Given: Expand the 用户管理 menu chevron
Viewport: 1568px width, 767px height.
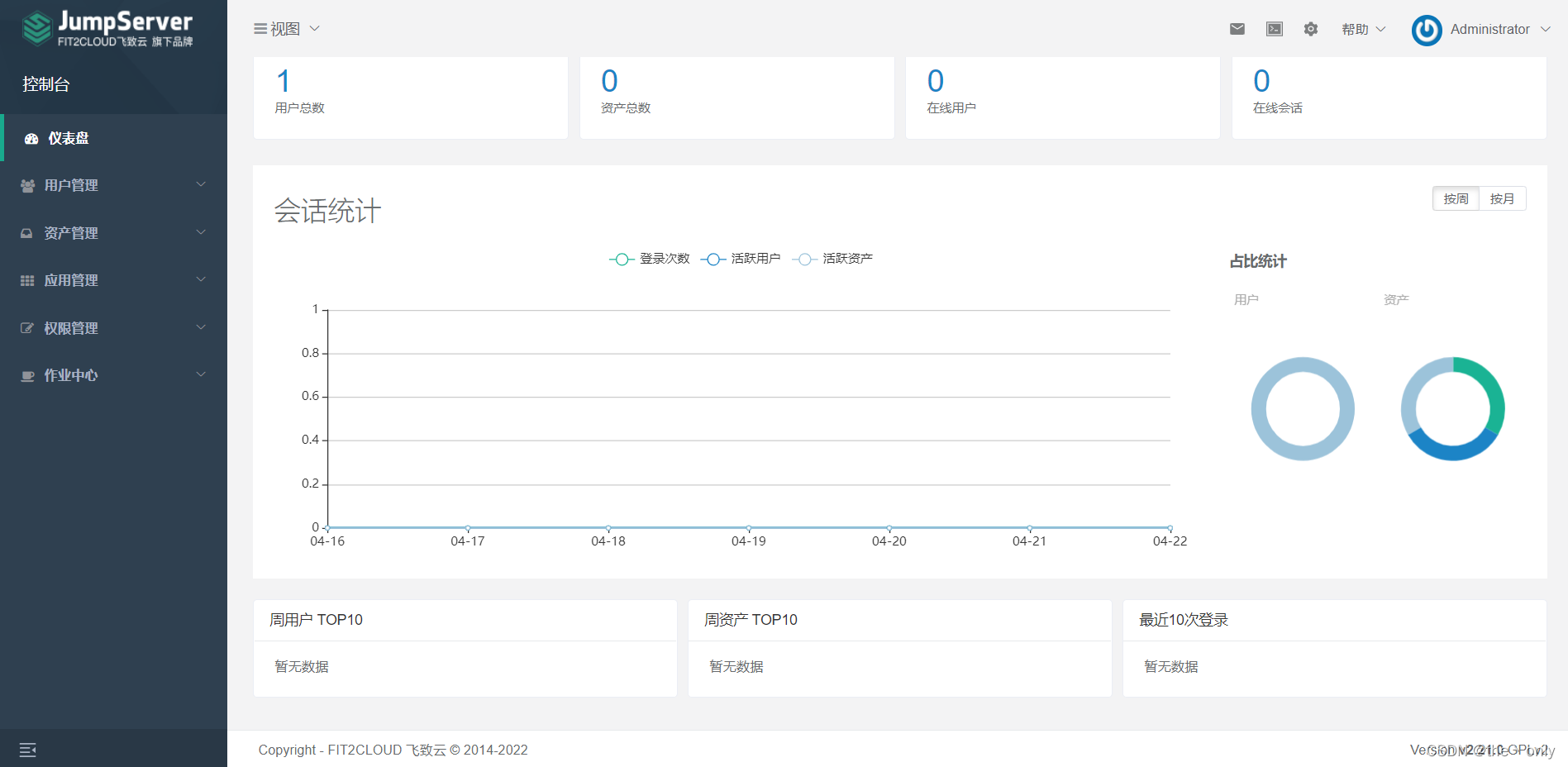Looking at the screenshot, I should (x=201, y=184).
